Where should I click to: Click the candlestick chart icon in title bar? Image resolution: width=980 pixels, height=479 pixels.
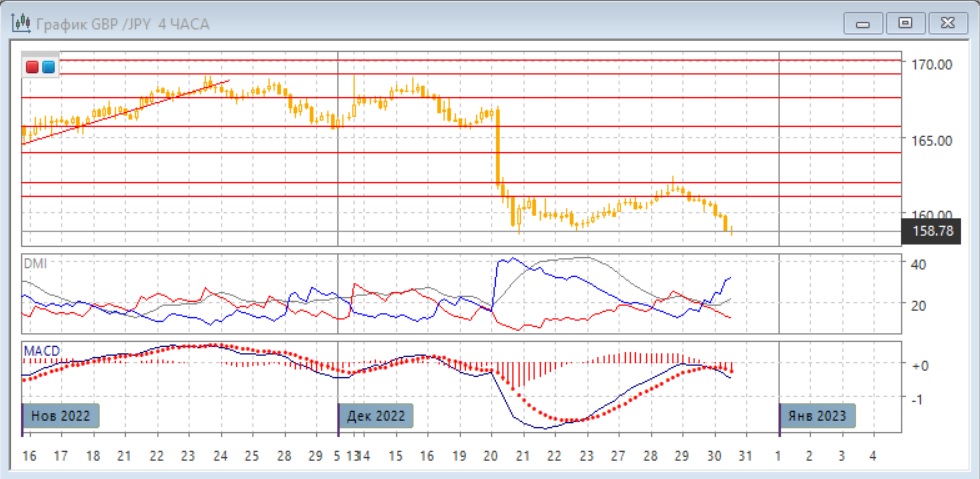pyautogui.click(x=19, y=22)
